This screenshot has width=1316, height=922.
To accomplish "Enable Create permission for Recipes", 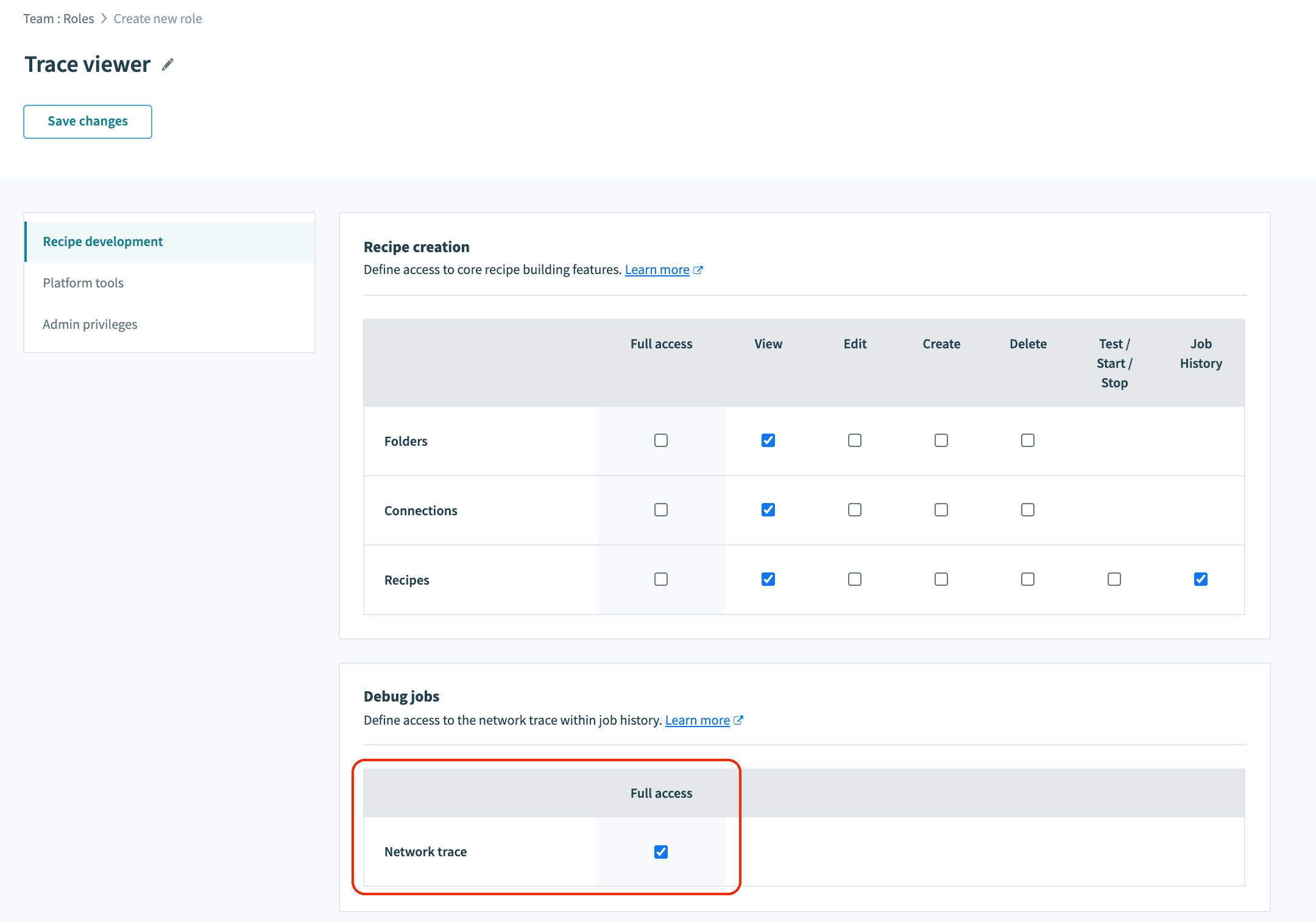I will point(941,579).
